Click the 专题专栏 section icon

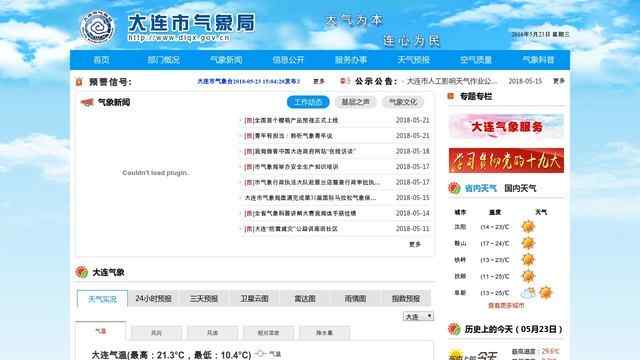(x=451, y=96)
